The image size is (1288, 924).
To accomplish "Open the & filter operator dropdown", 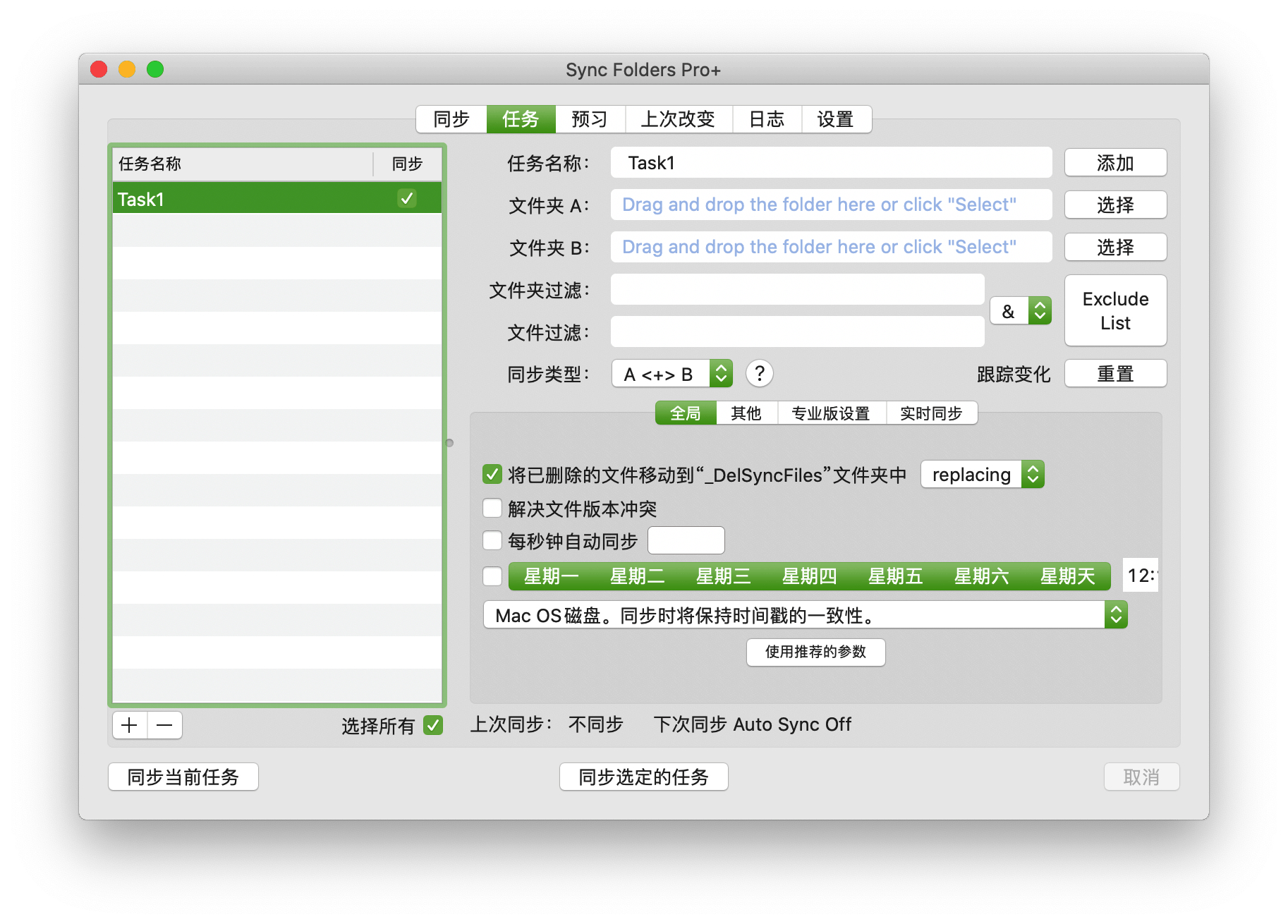I will (x=1021, y=311).
